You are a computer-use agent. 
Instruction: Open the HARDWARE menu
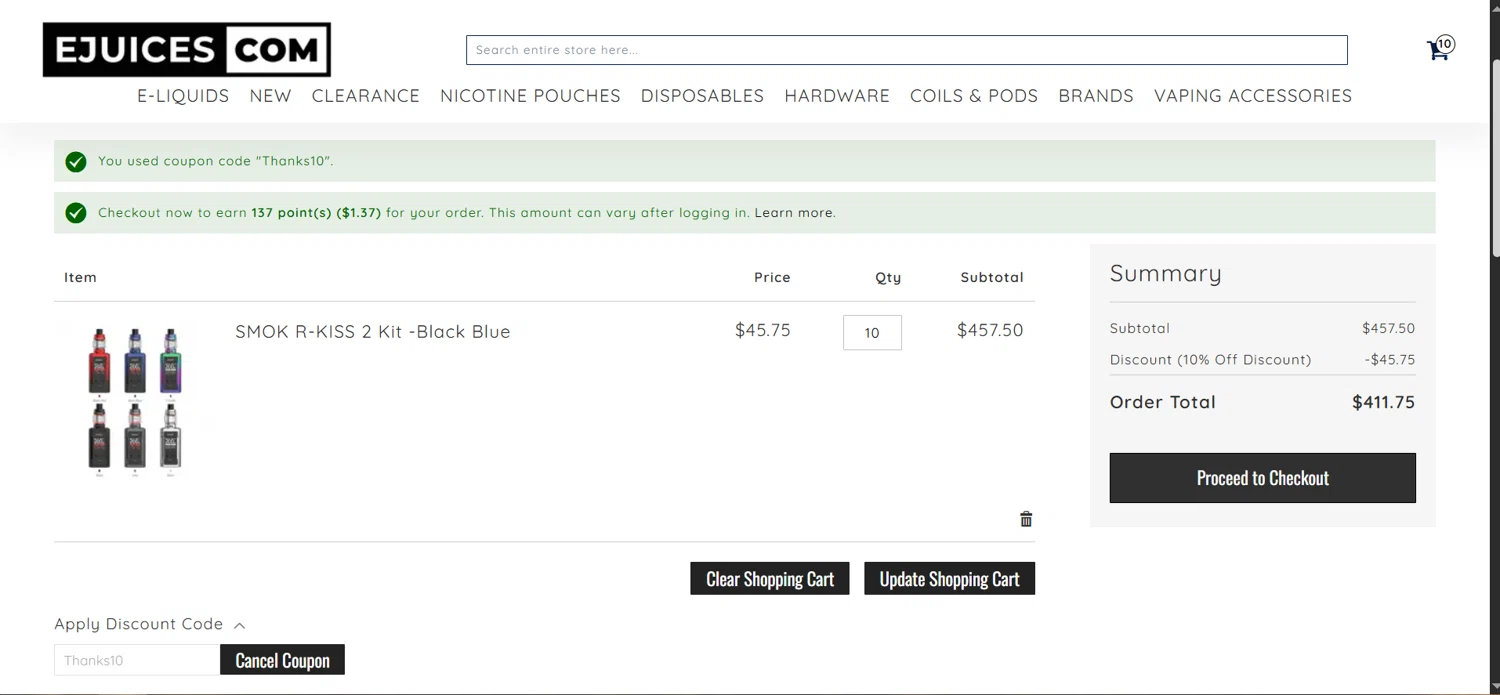[x=837, y=96]
